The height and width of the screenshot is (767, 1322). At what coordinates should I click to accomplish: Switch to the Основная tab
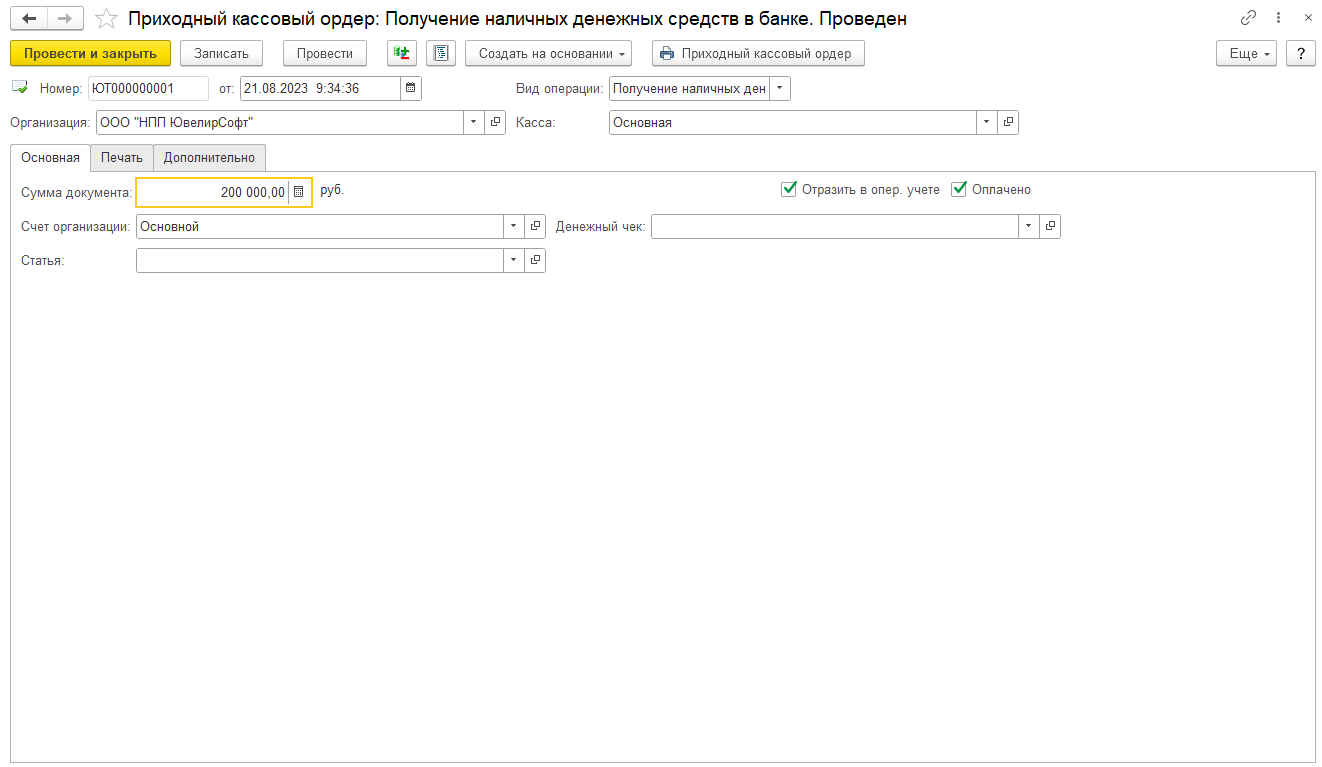click(x=50, y=157)
